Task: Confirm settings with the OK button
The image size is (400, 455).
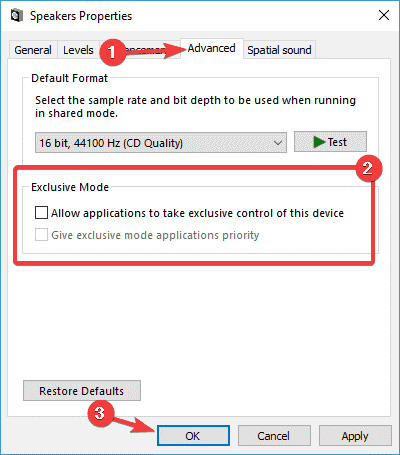Action: pos(193,436)
